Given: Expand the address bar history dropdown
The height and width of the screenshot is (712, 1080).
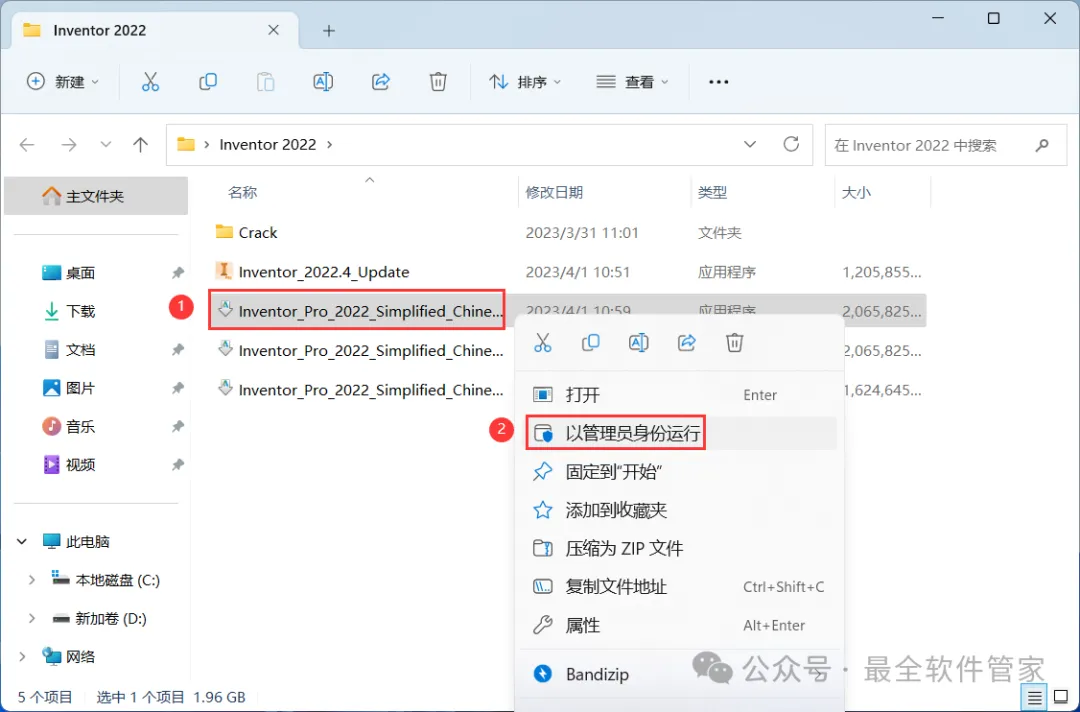Looking at the screenshot, I should [x=750, y=145].
